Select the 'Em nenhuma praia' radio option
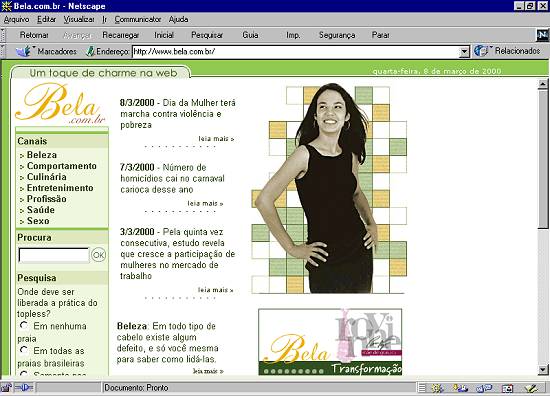 click(24, 325)
